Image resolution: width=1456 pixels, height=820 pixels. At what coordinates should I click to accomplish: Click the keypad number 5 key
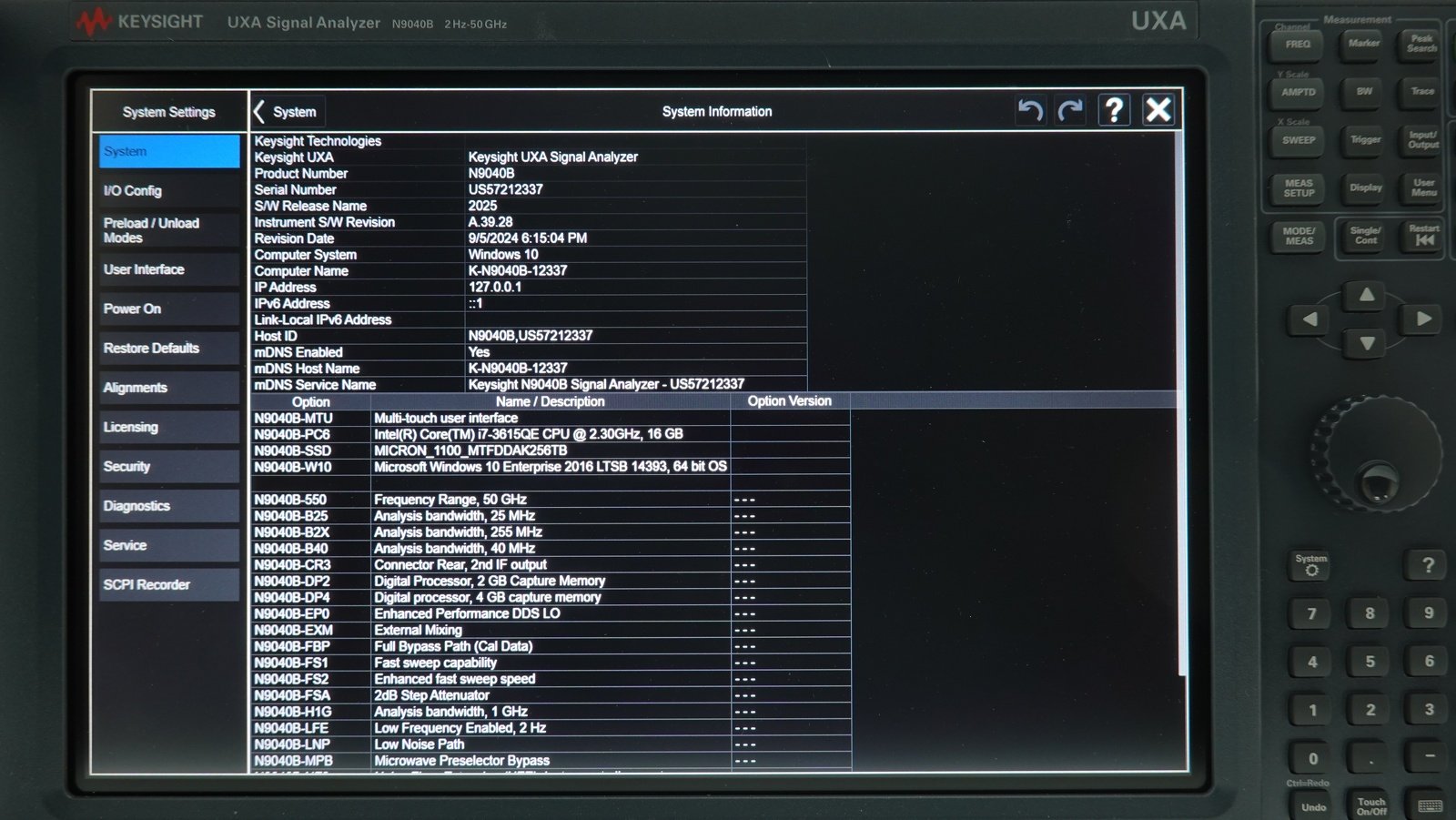(x=1370, y=662)
